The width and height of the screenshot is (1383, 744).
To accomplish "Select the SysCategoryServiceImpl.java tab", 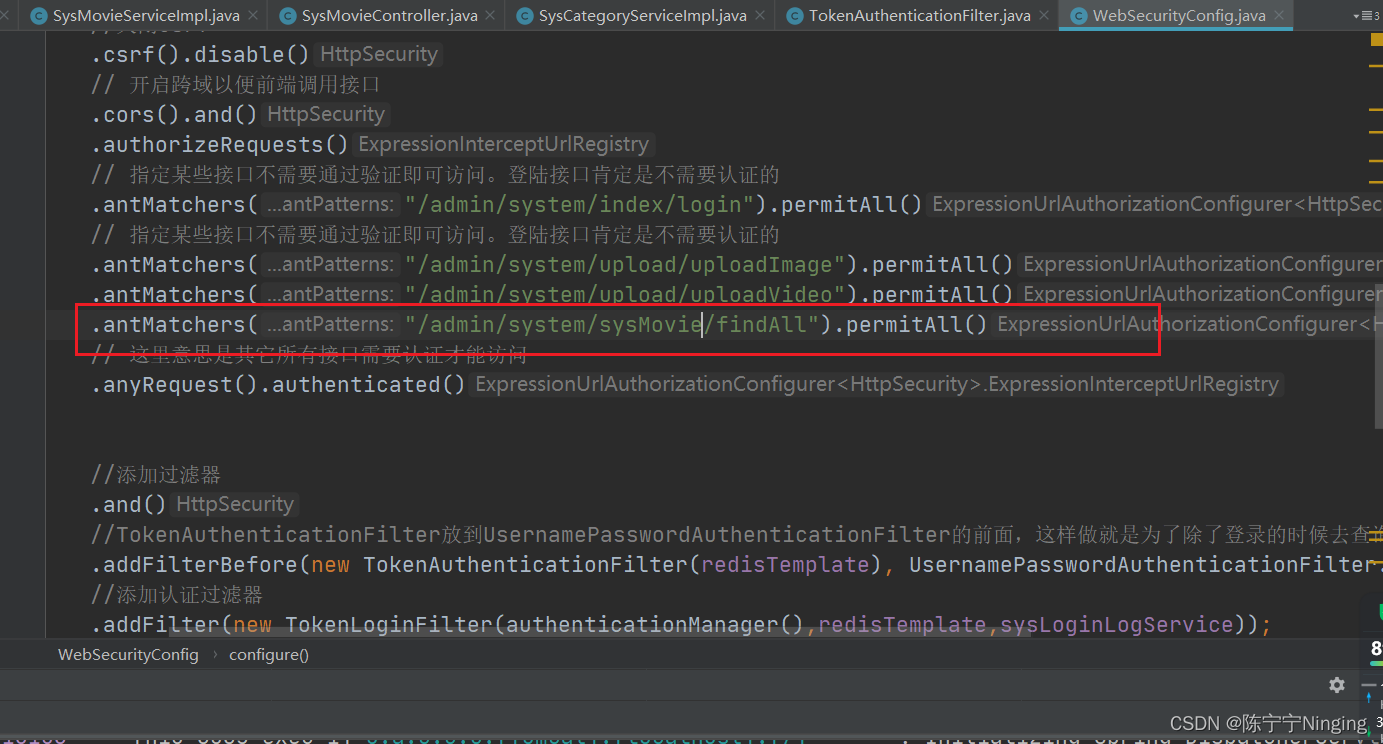I will click(642, 16).
